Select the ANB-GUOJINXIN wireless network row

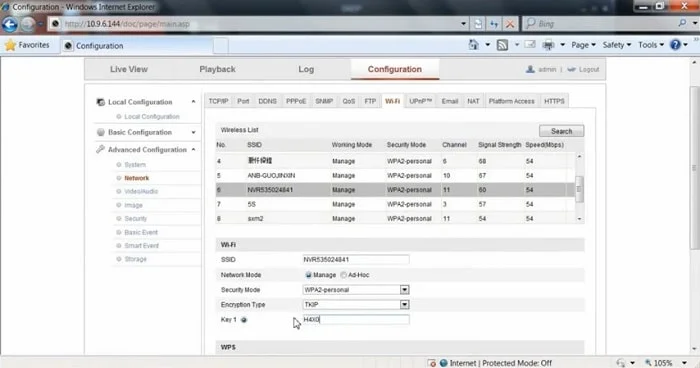(x=395, y=176)
